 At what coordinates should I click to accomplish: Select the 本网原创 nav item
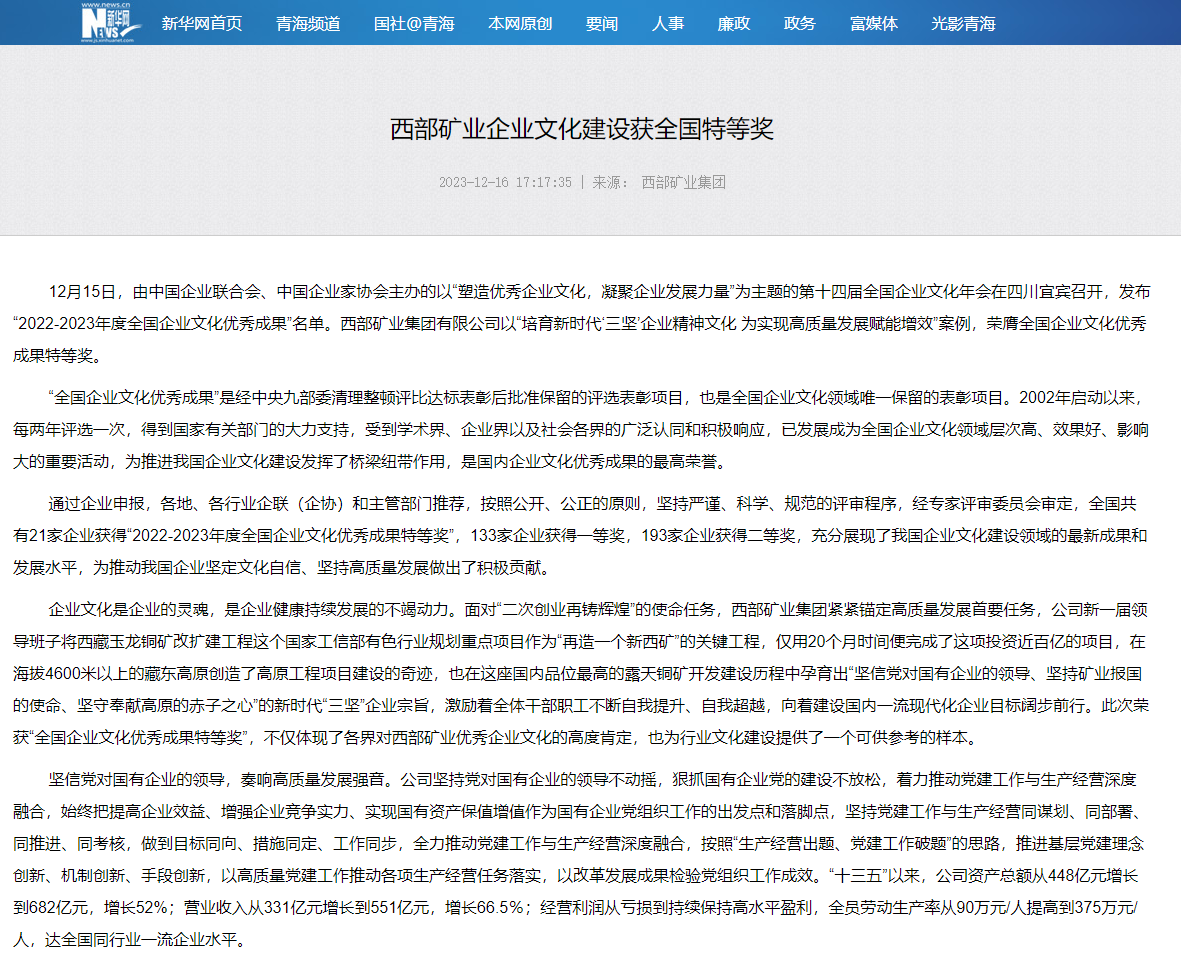[520, 24]
